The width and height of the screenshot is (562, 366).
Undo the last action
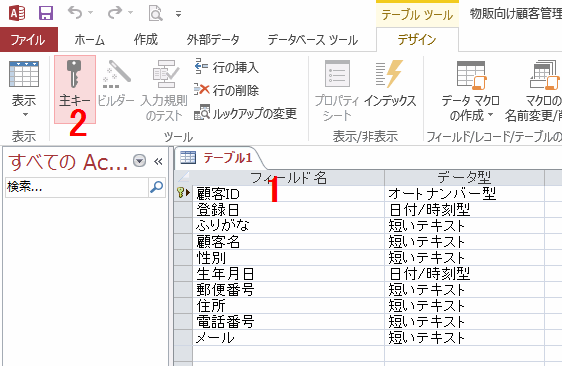(75, 13)
